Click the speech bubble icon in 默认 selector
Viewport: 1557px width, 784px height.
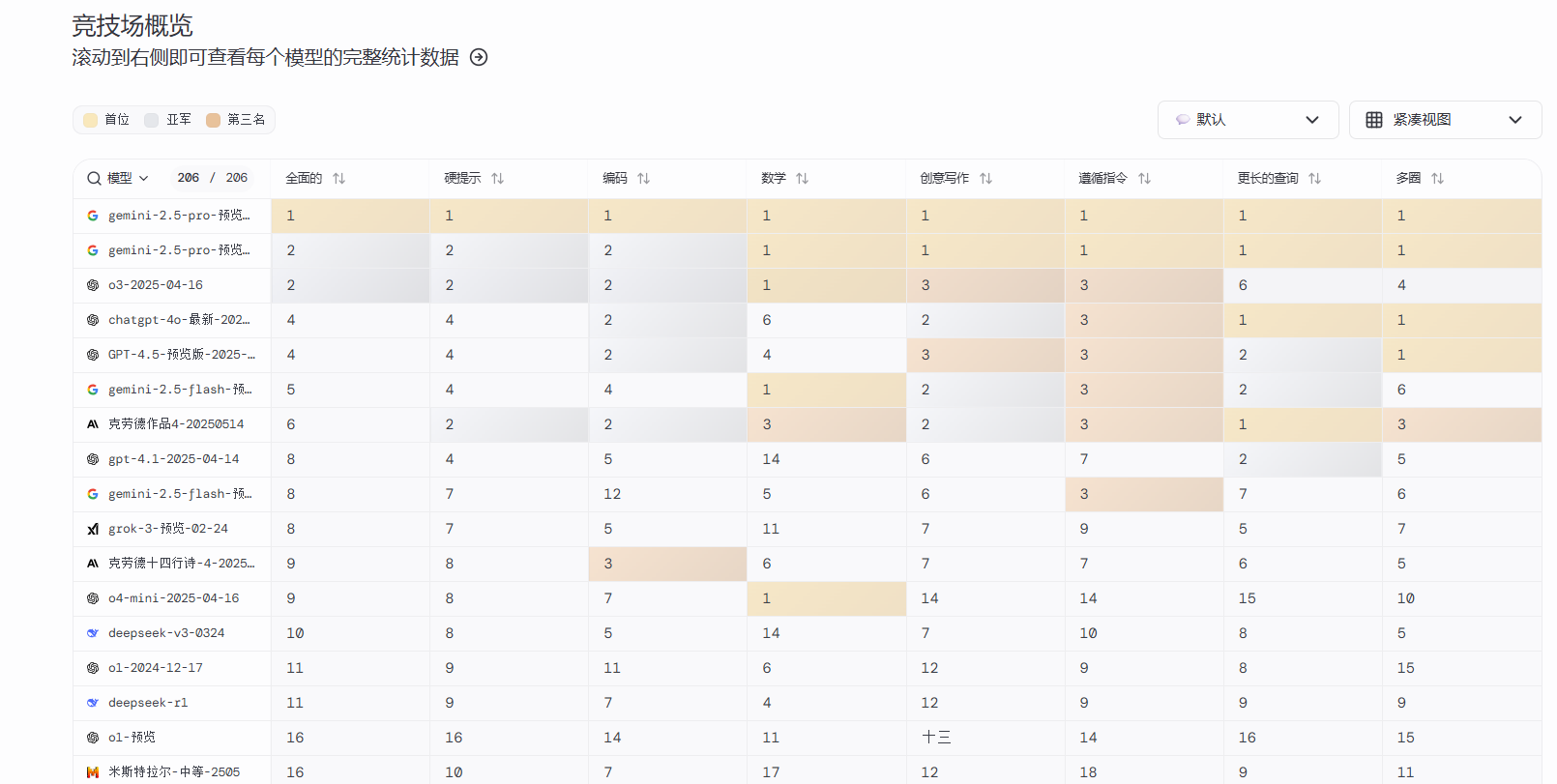coord(1183,120)
